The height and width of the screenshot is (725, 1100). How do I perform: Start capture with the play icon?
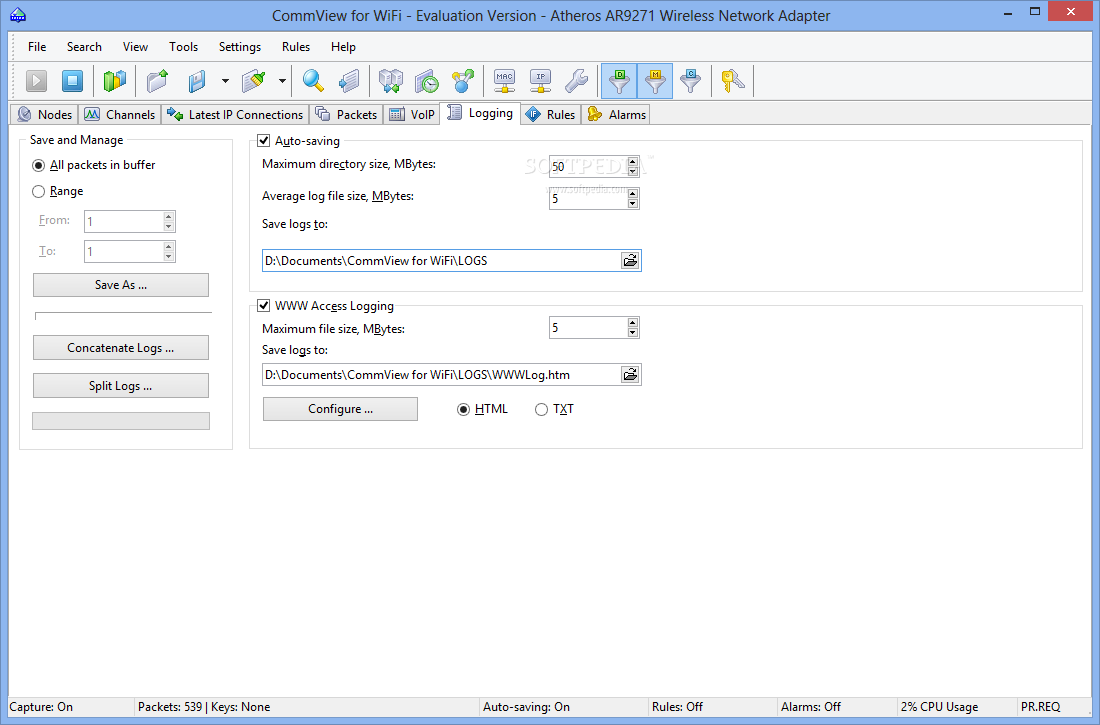[36, 81]
